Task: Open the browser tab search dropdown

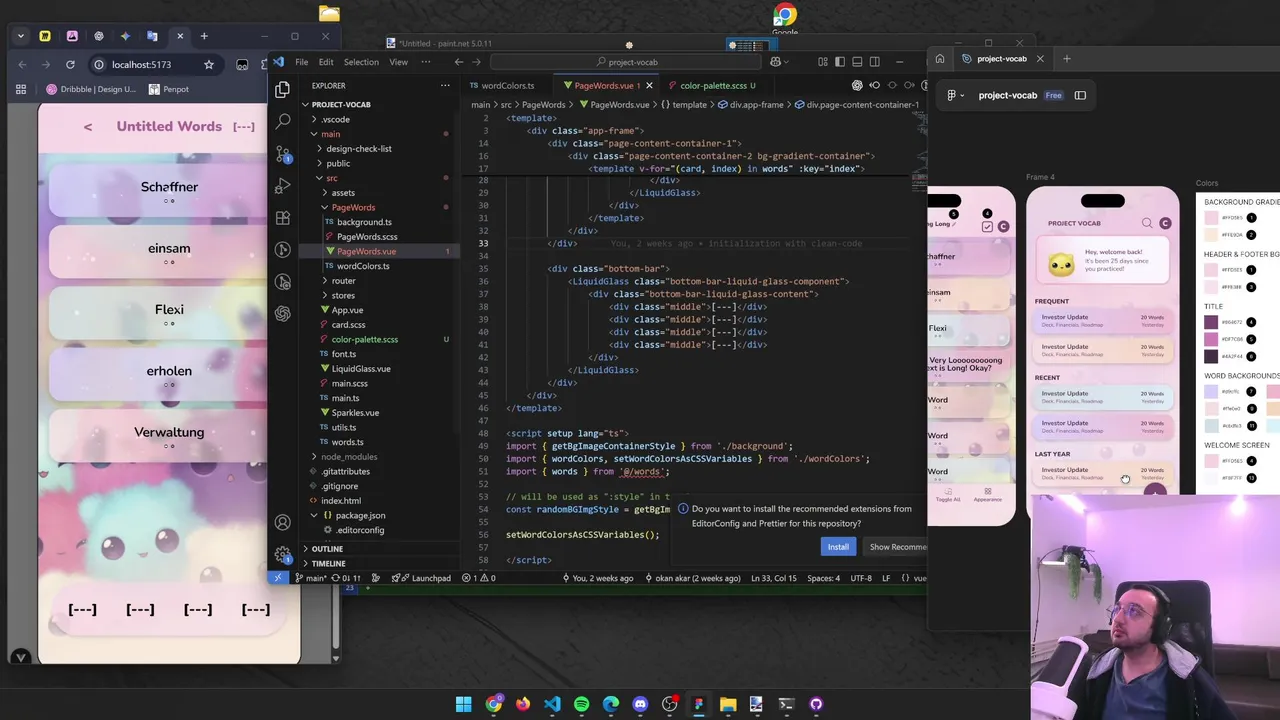Action: click(21, 36)
